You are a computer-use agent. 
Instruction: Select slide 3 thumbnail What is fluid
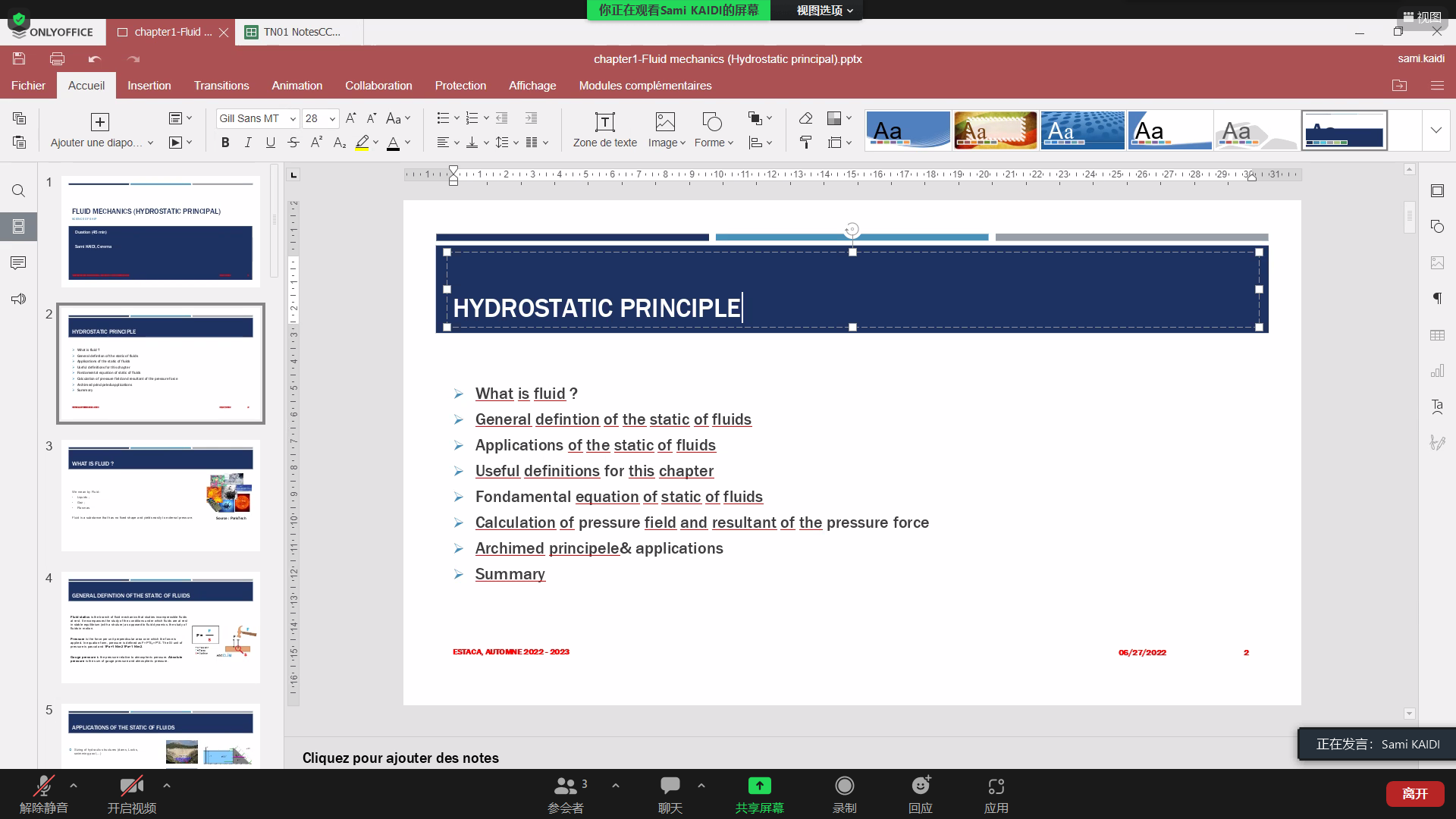161,494
